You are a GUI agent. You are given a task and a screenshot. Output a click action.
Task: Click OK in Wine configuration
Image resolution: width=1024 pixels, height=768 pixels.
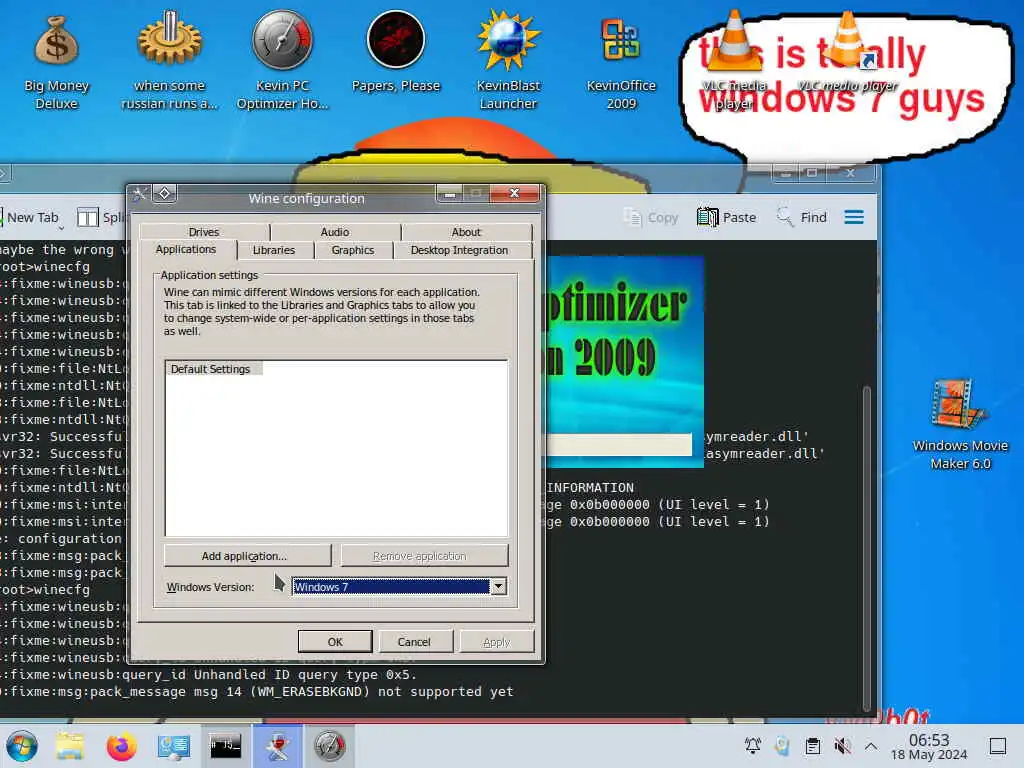[335, 642]
